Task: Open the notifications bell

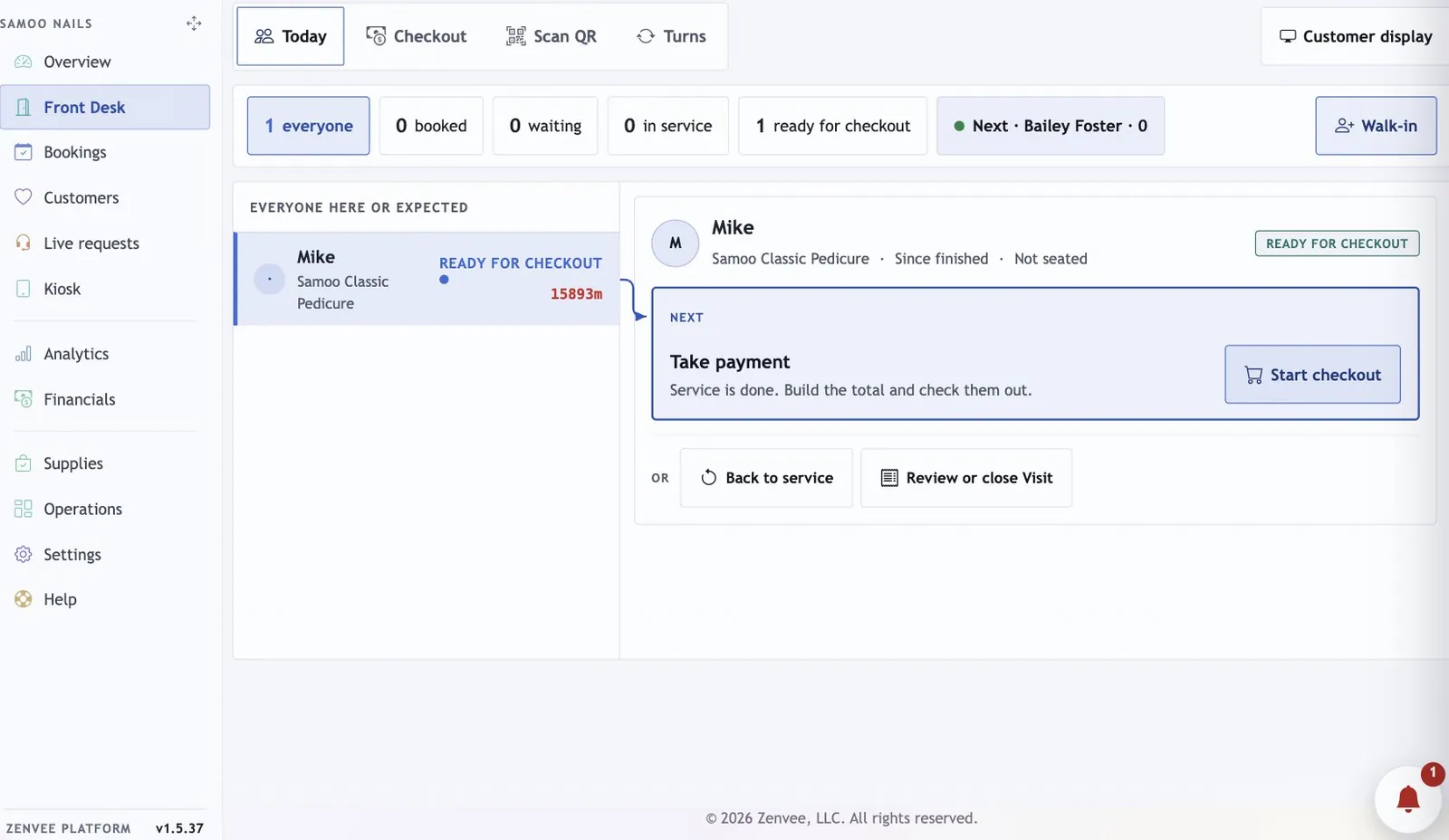Action: point(1407,799)
